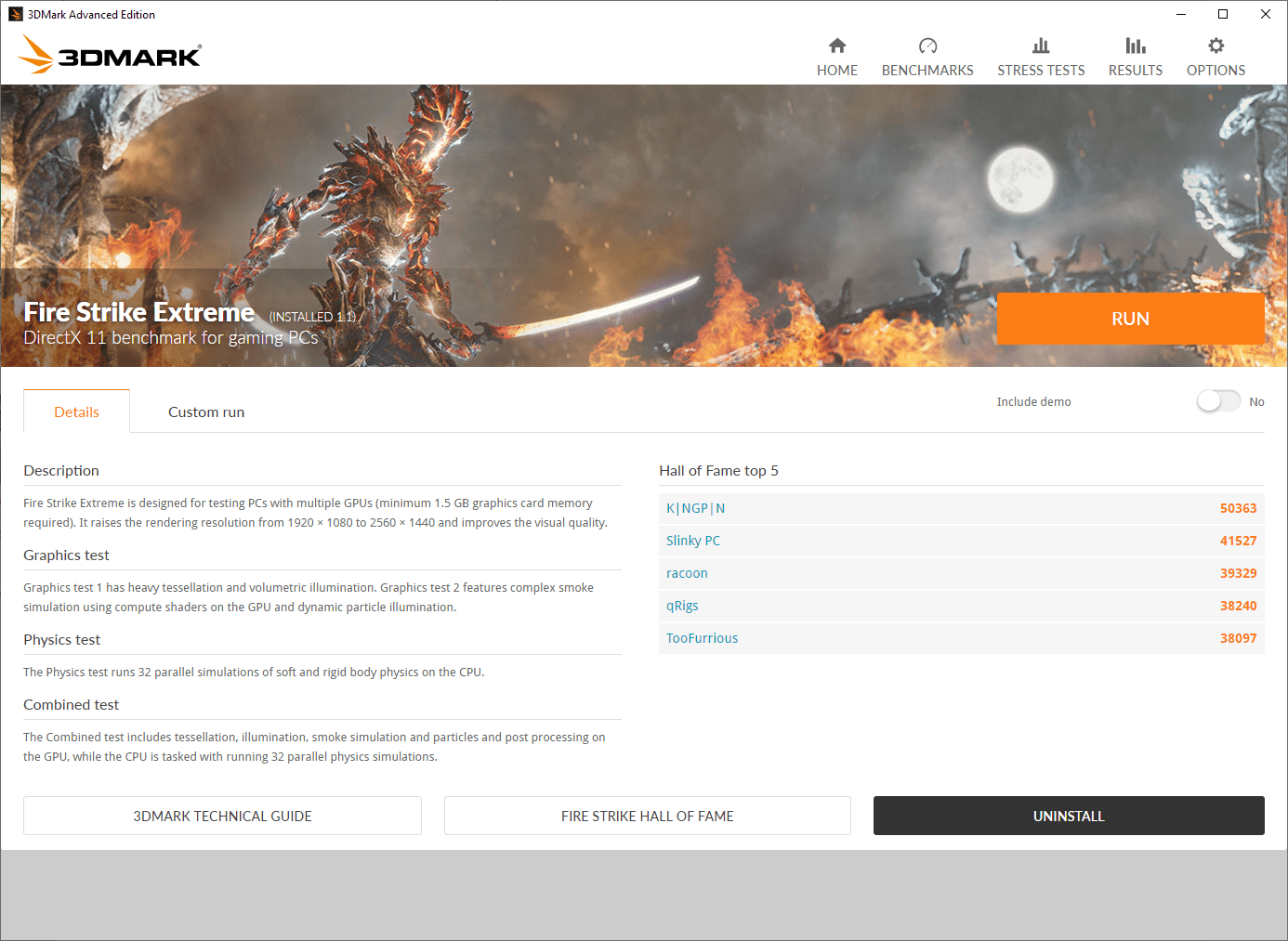Screen dimensions: 1288x941
Task: Click the banner moon artwork
Action: coord(1020,178)
